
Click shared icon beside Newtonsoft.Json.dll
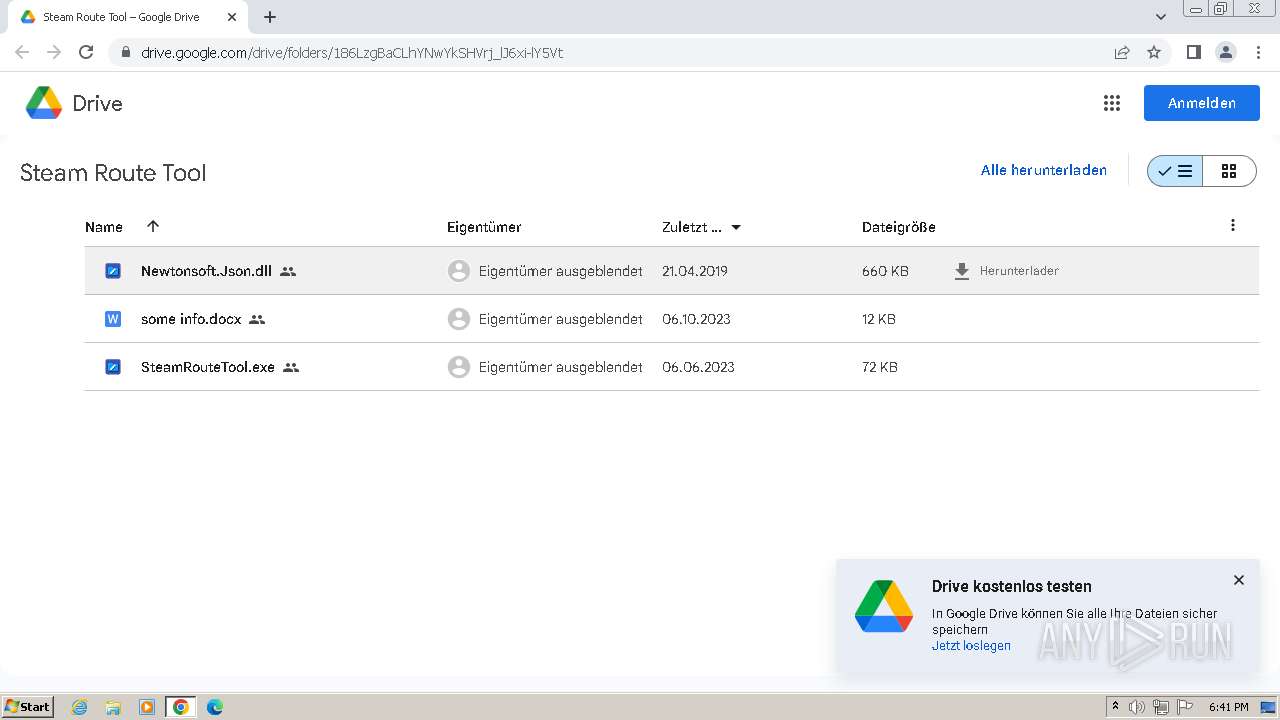pos(288,271)
